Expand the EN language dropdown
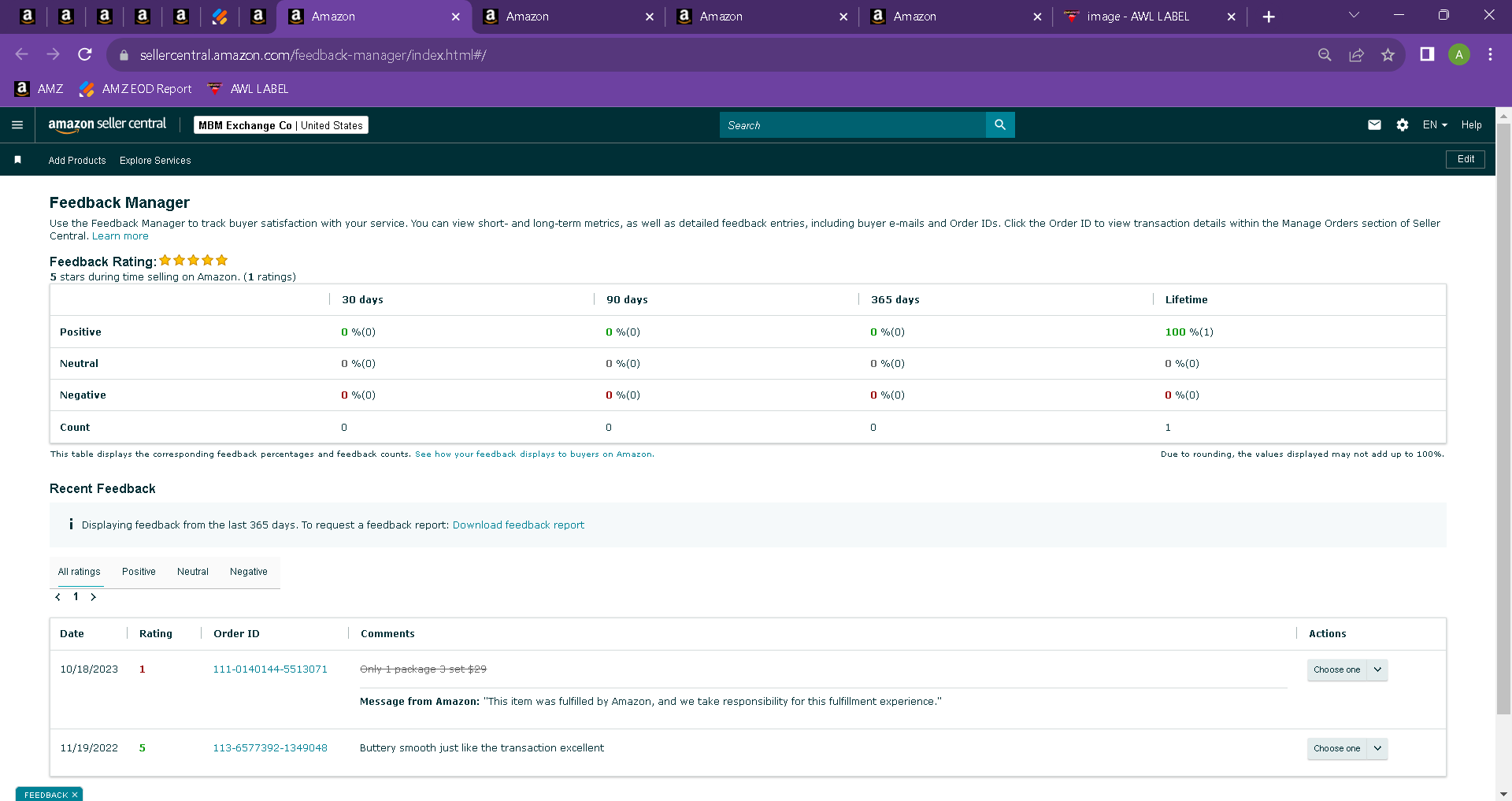Image resolution: width=1512 pixels, height=801 pixels. click(1435, 125)
